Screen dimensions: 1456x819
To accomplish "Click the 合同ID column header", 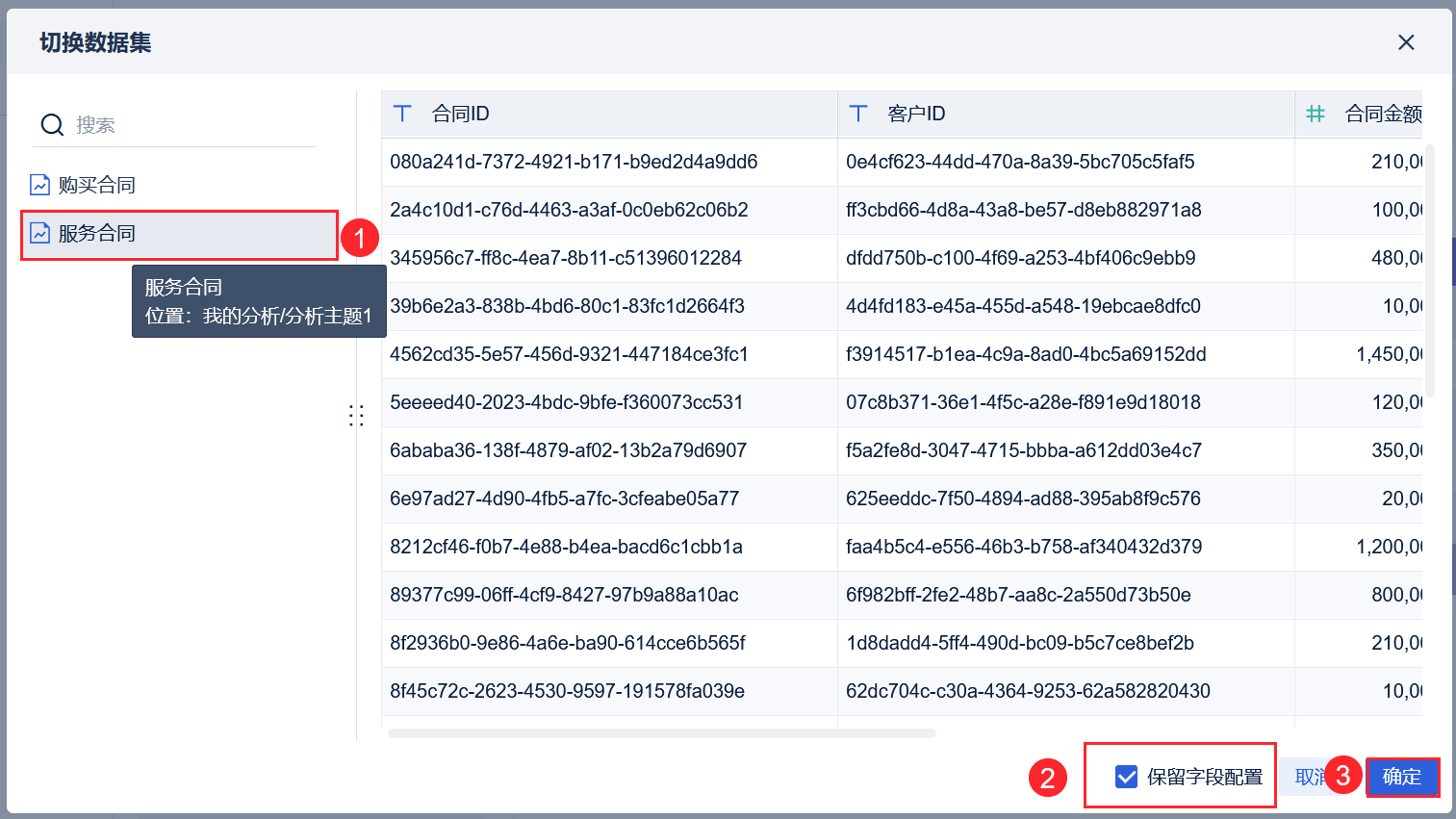I will [609, 114].
